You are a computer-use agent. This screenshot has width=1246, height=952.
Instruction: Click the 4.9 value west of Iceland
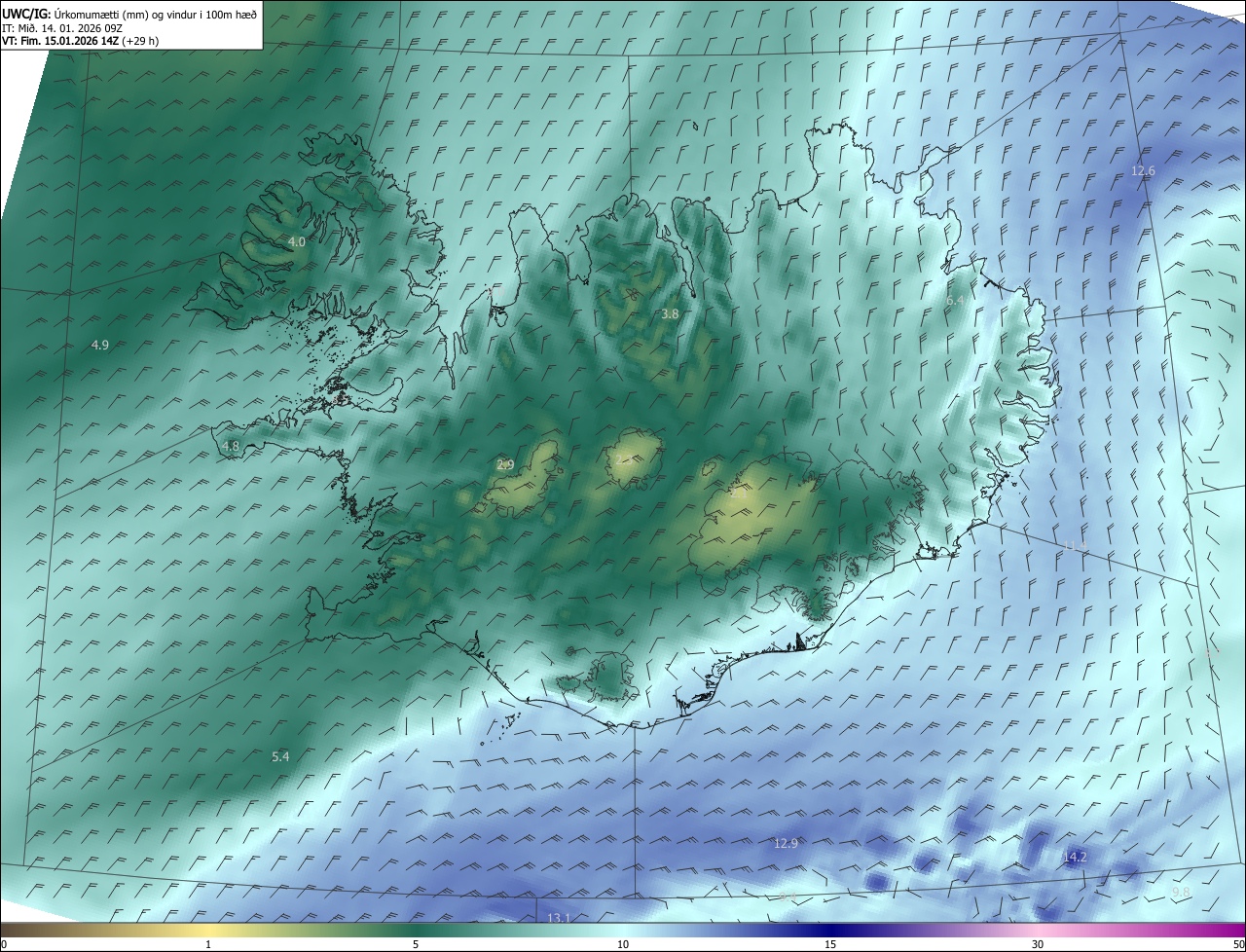point(99,345)
